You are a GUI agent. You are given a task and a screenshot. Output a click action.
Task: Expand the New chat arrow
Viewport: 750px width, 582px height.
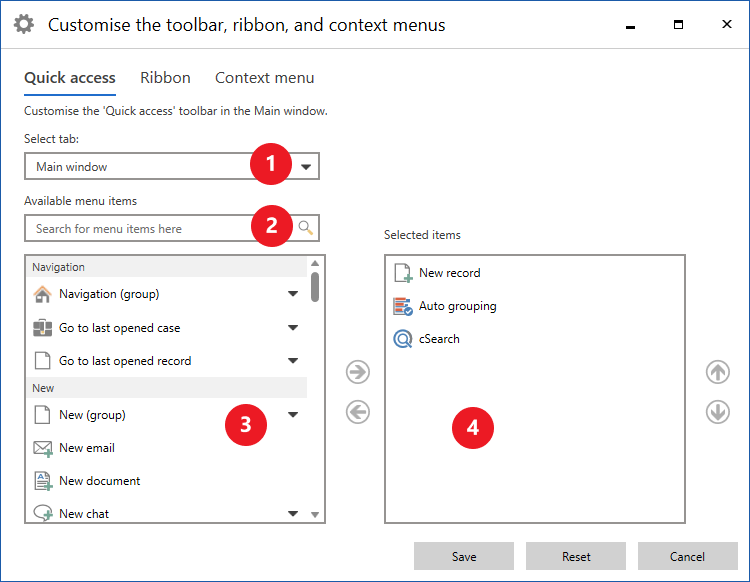click(293, 514)
